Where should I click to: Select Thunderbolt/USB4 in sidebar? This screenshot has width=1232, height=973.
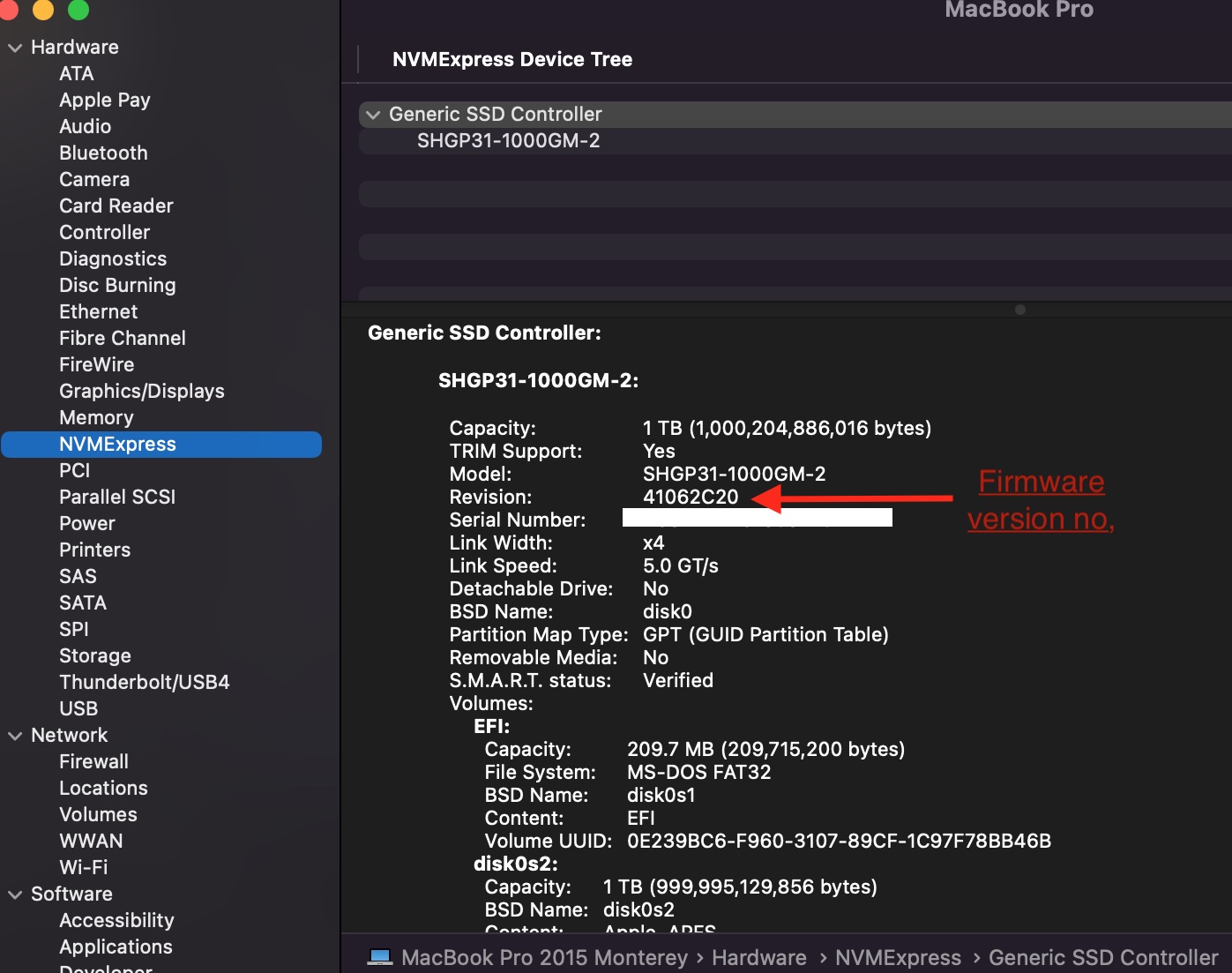point(145,683)
